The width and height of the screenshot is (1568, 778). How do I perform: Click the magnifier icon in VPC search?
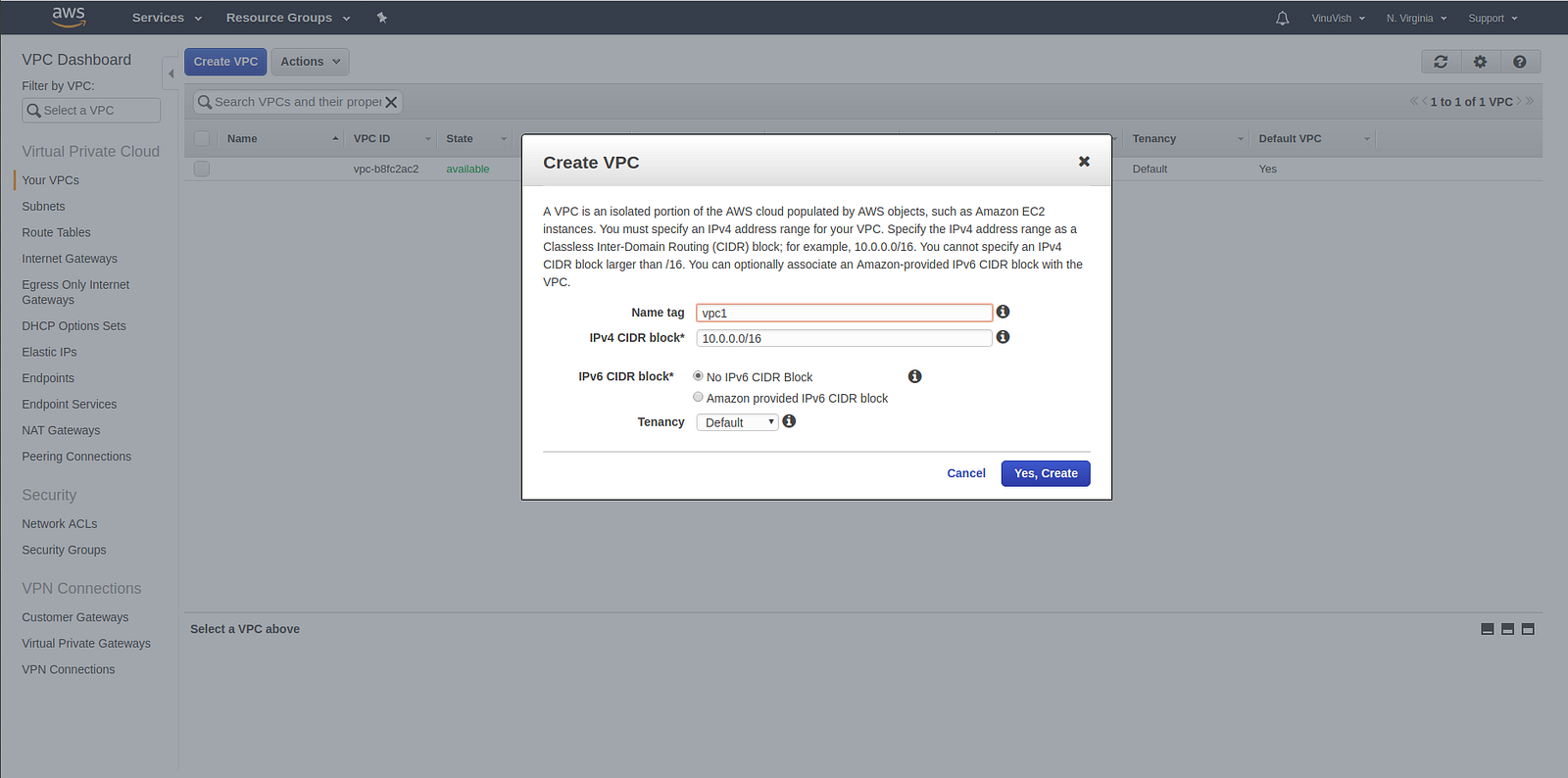click(x=205, y=102)
